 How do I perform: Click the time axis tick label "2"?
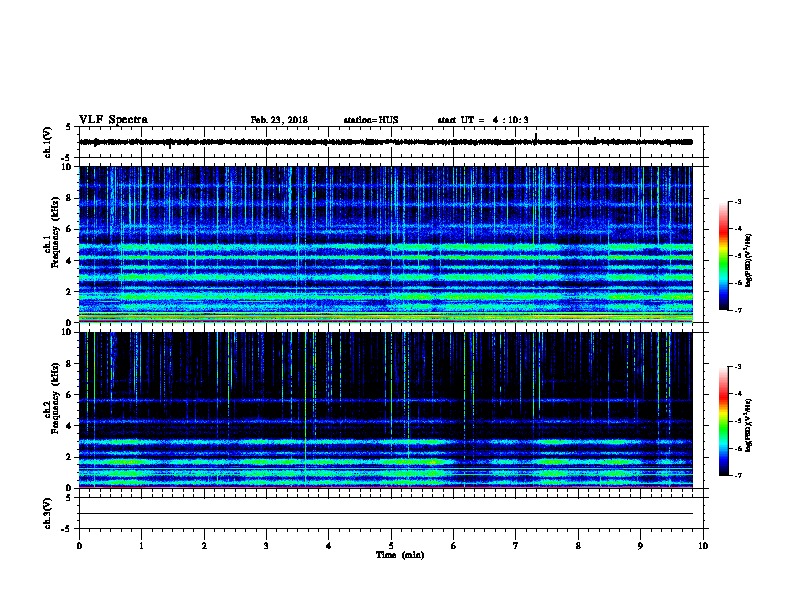pos(204,546)
